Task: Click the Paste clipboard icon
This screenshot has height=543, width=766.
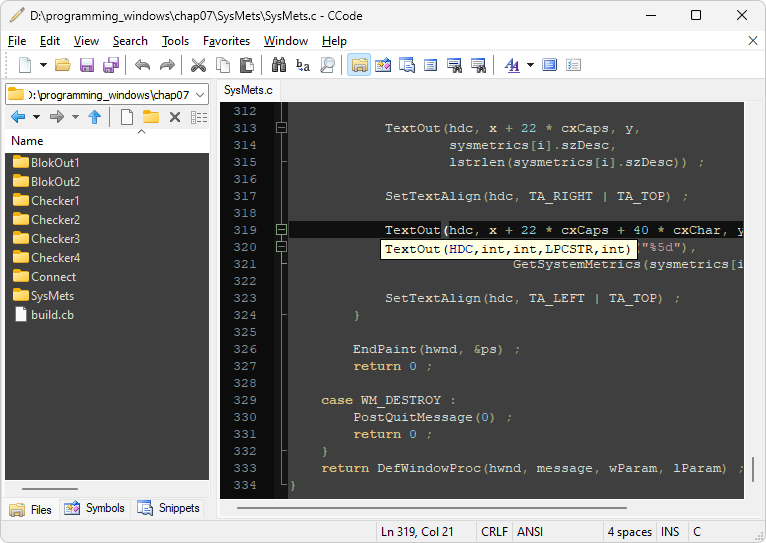Action: [x=247, y=65]
